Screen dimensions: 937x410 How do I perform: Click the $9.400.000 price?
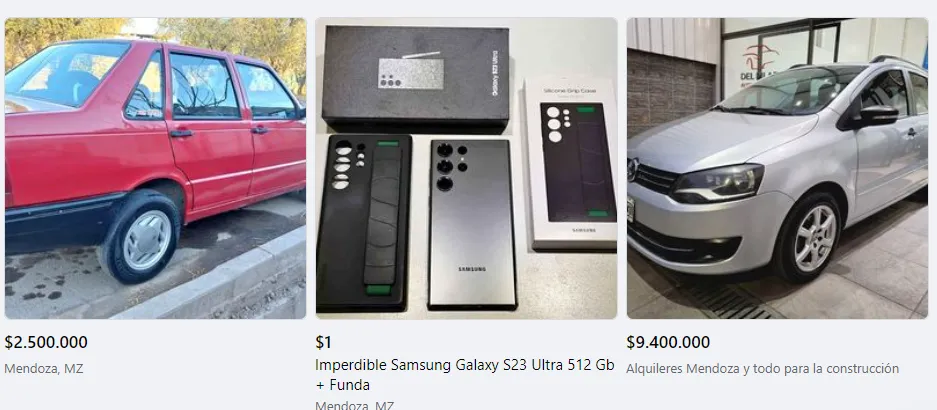pos(668,342)
